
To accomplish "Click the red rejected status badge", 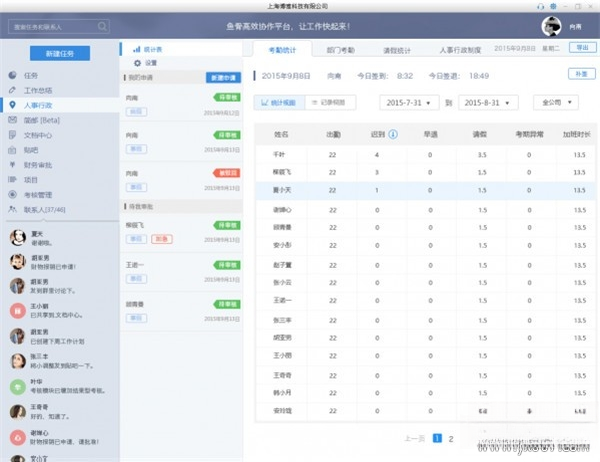I will coord(227,173).
